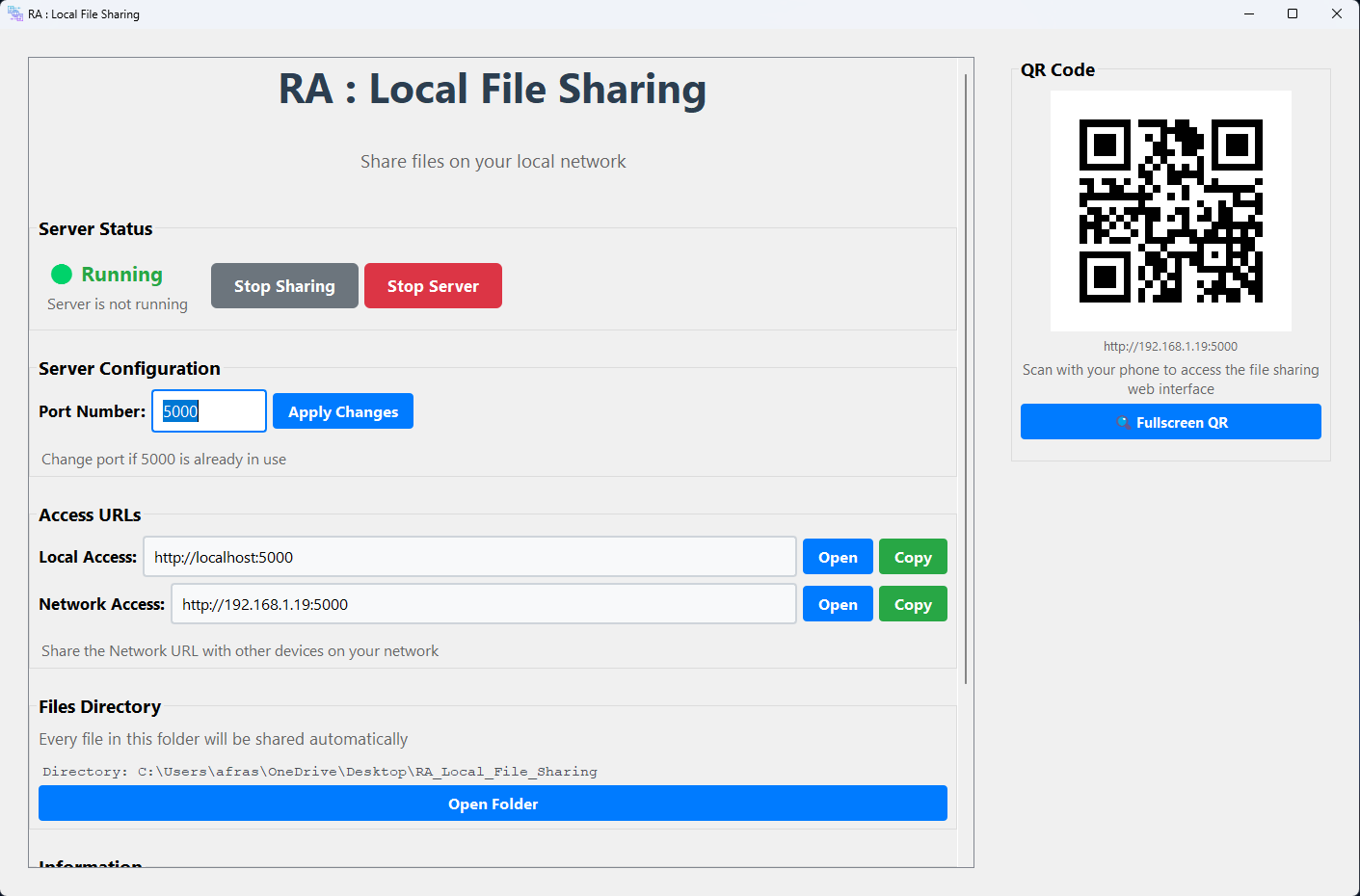Click the QR code image

point(1170,209)
